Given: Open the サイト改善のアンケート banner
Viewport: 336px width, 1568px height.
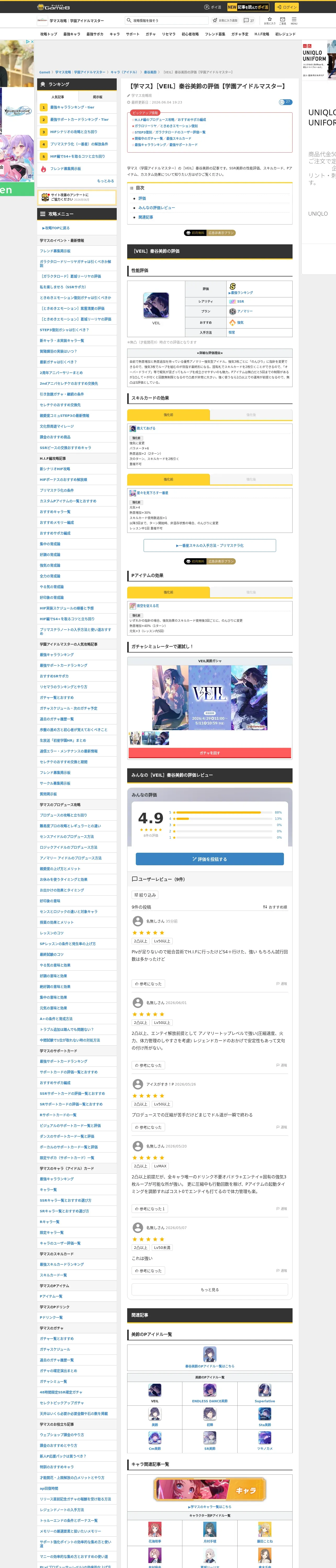Looking at the screenshot, I should point(77,197).
